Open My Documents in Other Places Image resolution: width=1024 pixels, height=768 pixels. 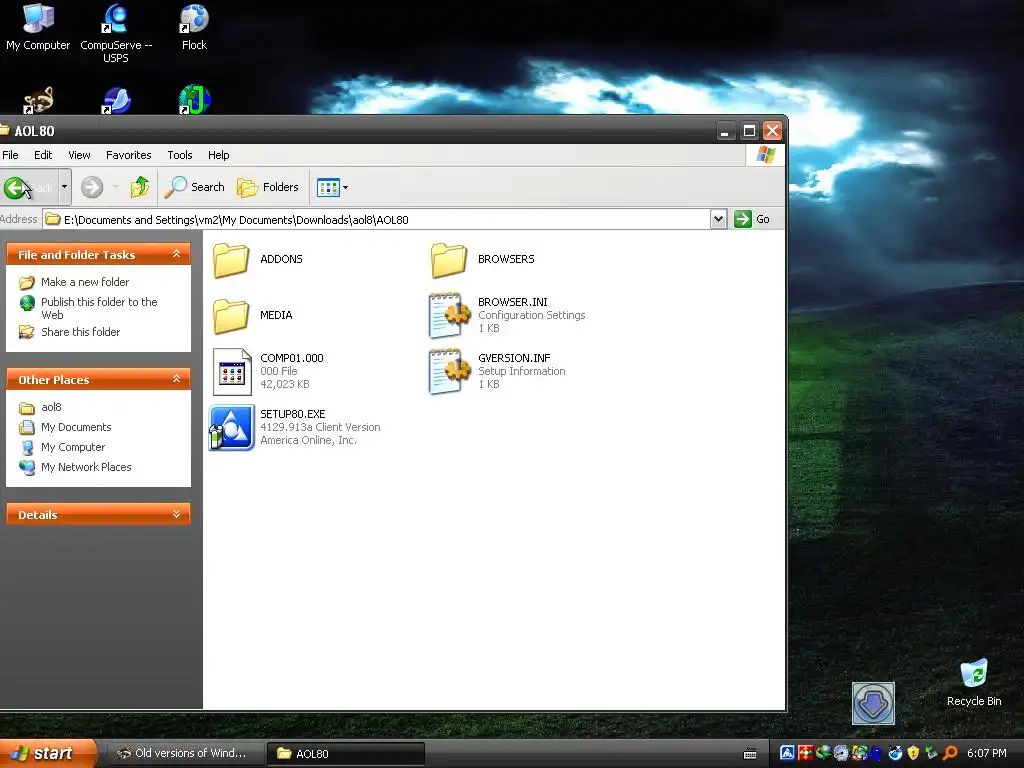pyautogui.click(x=76, y=427)
